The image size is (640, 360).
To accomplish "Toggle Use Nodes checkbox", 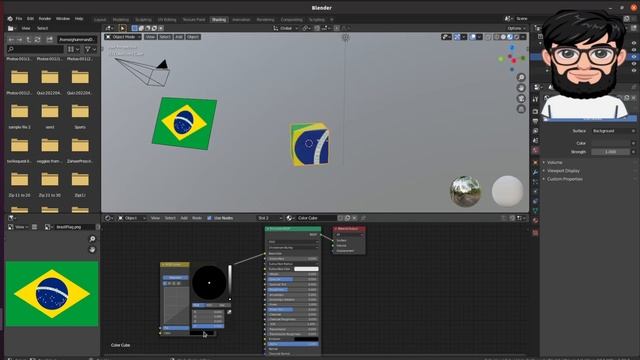I will coord(209,218).
